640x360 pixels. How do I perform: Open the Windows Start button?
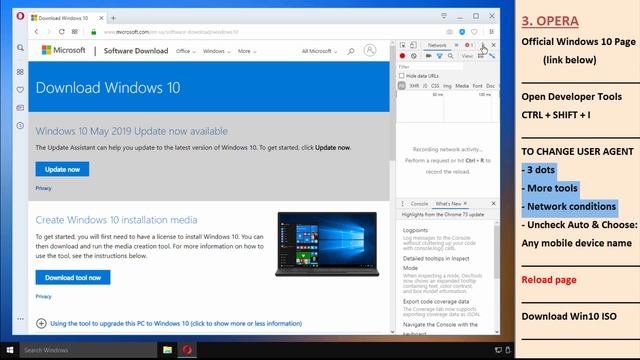(10, 350)
